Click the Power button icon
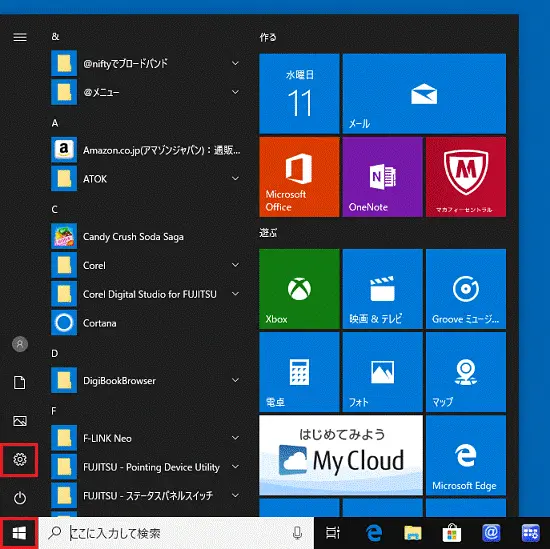 [x=20, y=498]
